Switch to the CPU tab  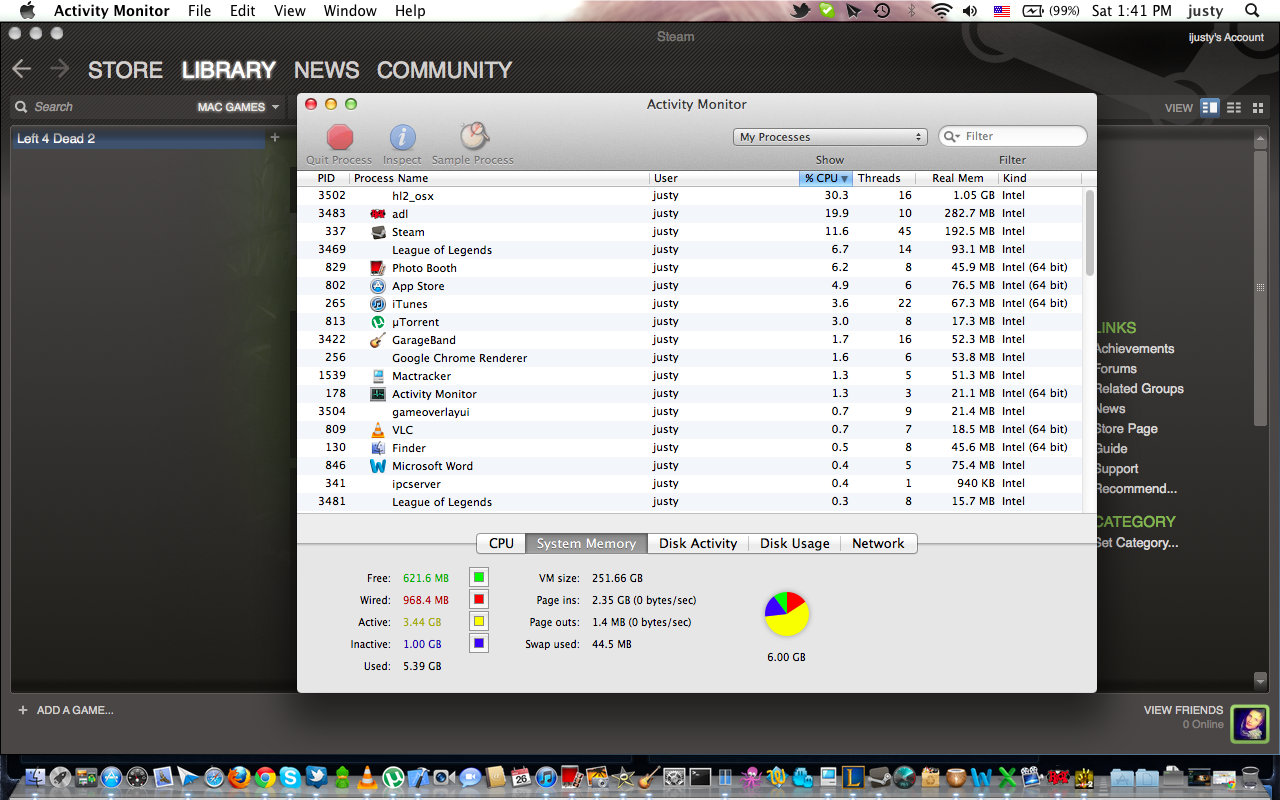click(x=502, y=543)
